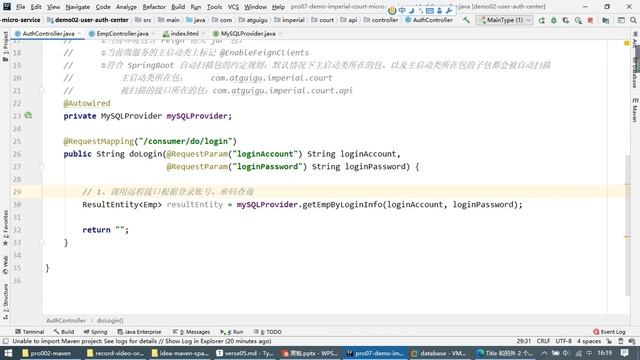The height and width of the screenshot is (360, 640).
Task: Open the Java Enterprise tool window
Action: pyautogui.click(x=139, y=332)
